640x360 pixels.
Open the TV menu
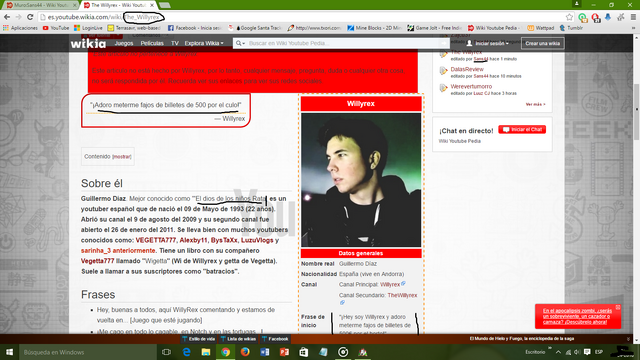click(x=175, y=43)
